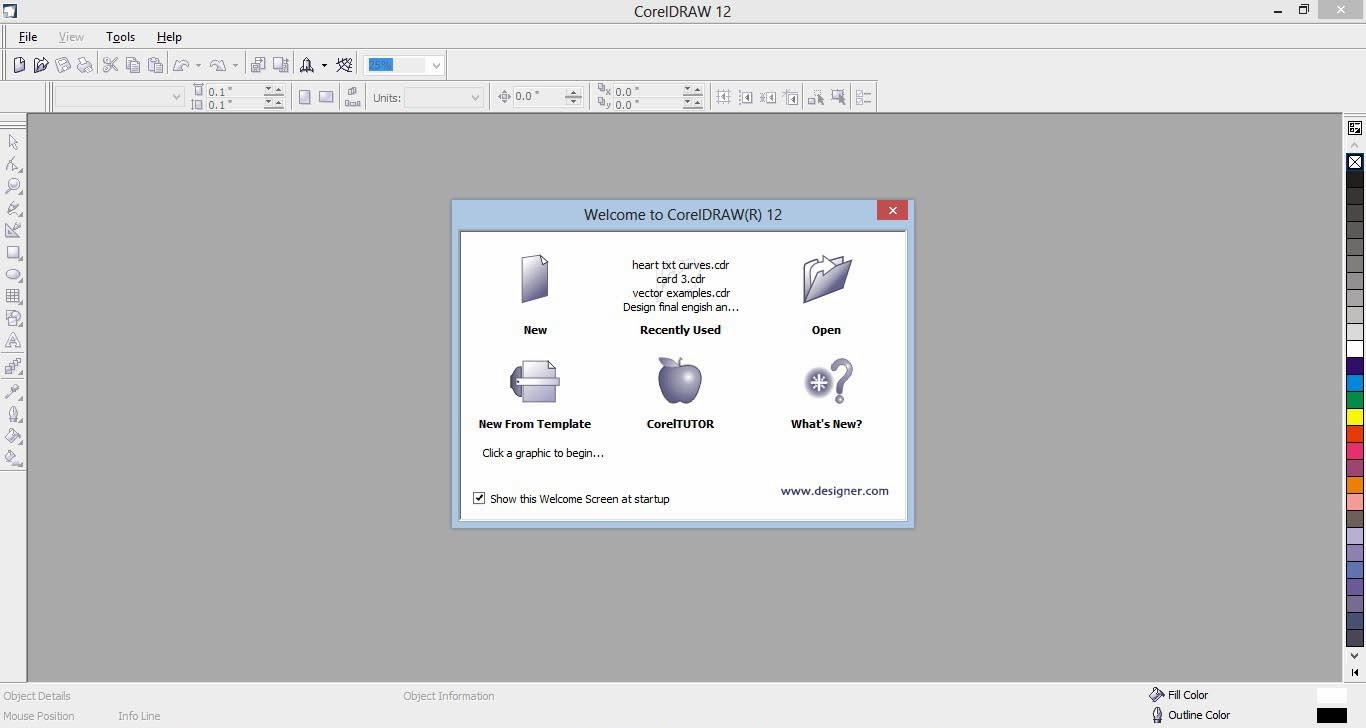This screenshot has height=728, width=1366.
Task: Open the Help menu
Action: pyautogui.click(x=169, y=37)
